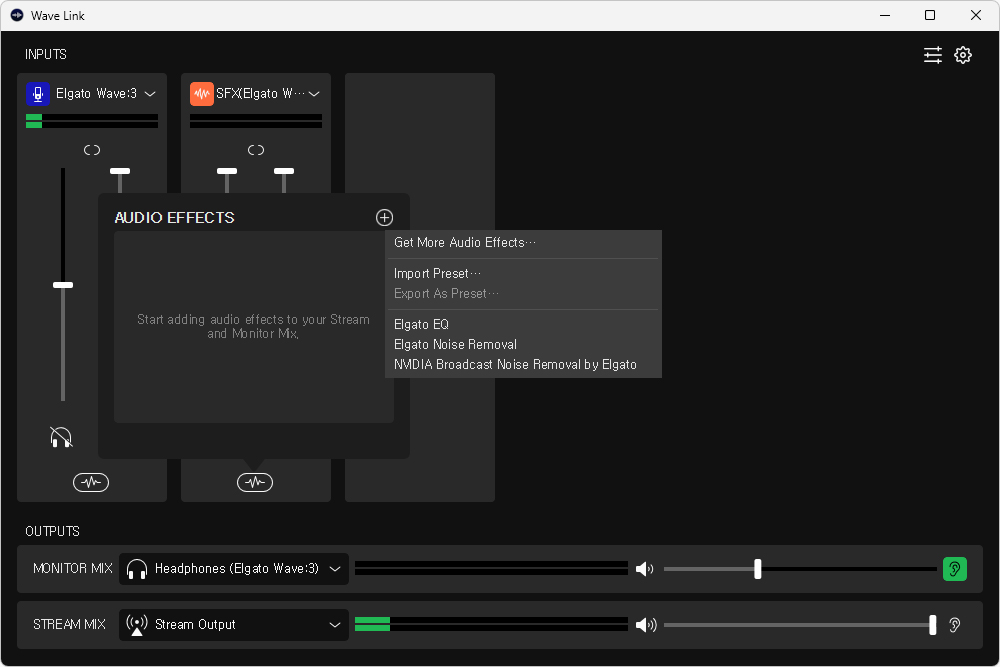Click the blue microphone icon for Elgato Wave:3

pyautogui.click(x=38, y=94)
